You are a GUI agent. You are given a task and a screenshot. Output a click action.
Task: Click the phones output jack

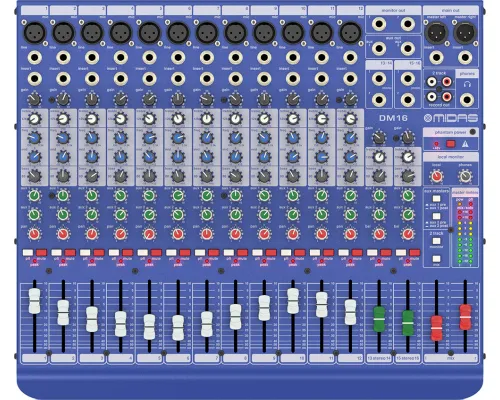pyautogui.click(x=467, y=99)
